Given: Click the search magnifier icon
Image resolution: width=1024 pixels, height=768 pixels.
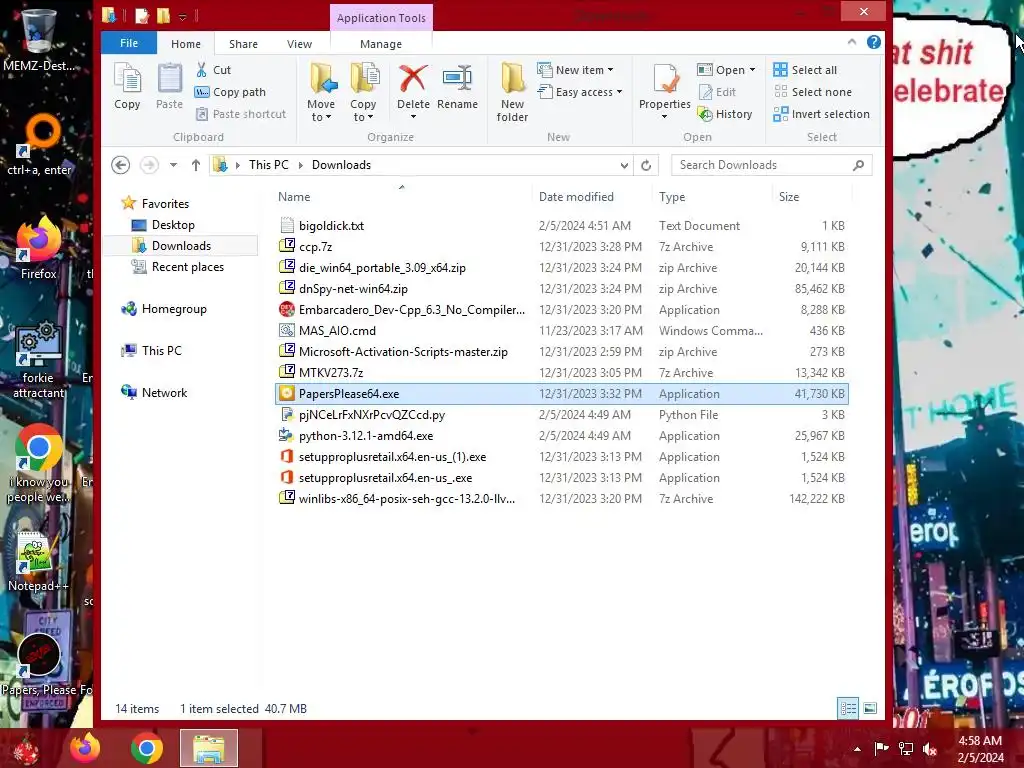Looking at the screenshot, I should click(858, 165).
